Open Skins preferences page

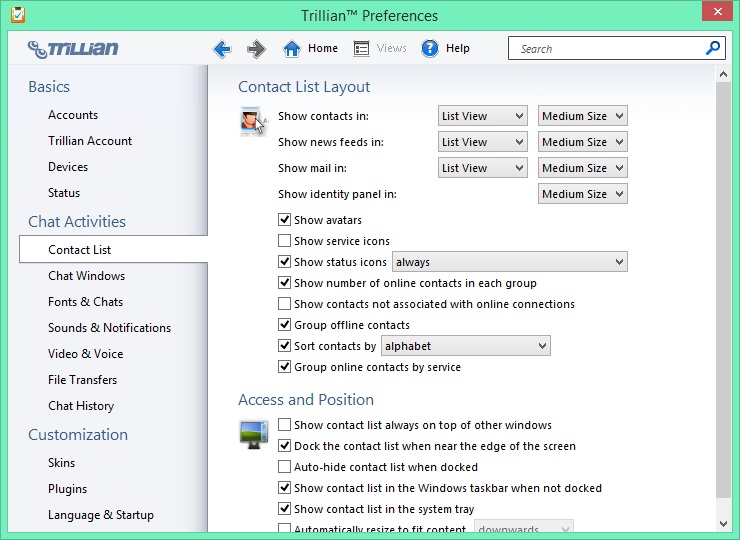(x=61, y=463)
